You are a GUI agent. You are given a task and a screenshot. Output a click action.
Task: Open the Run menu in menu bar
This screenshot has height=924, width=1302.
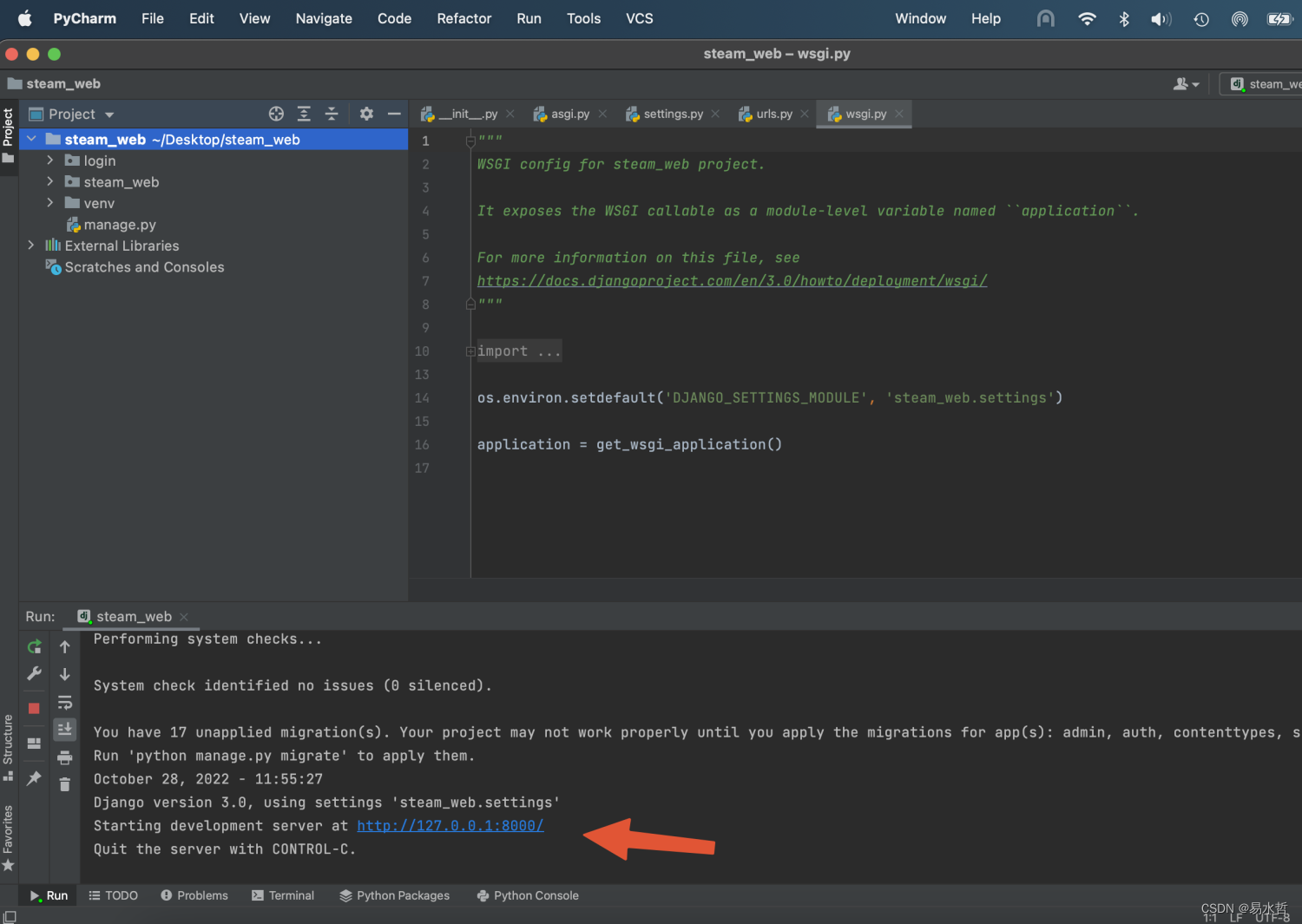(x=529, y=18)
